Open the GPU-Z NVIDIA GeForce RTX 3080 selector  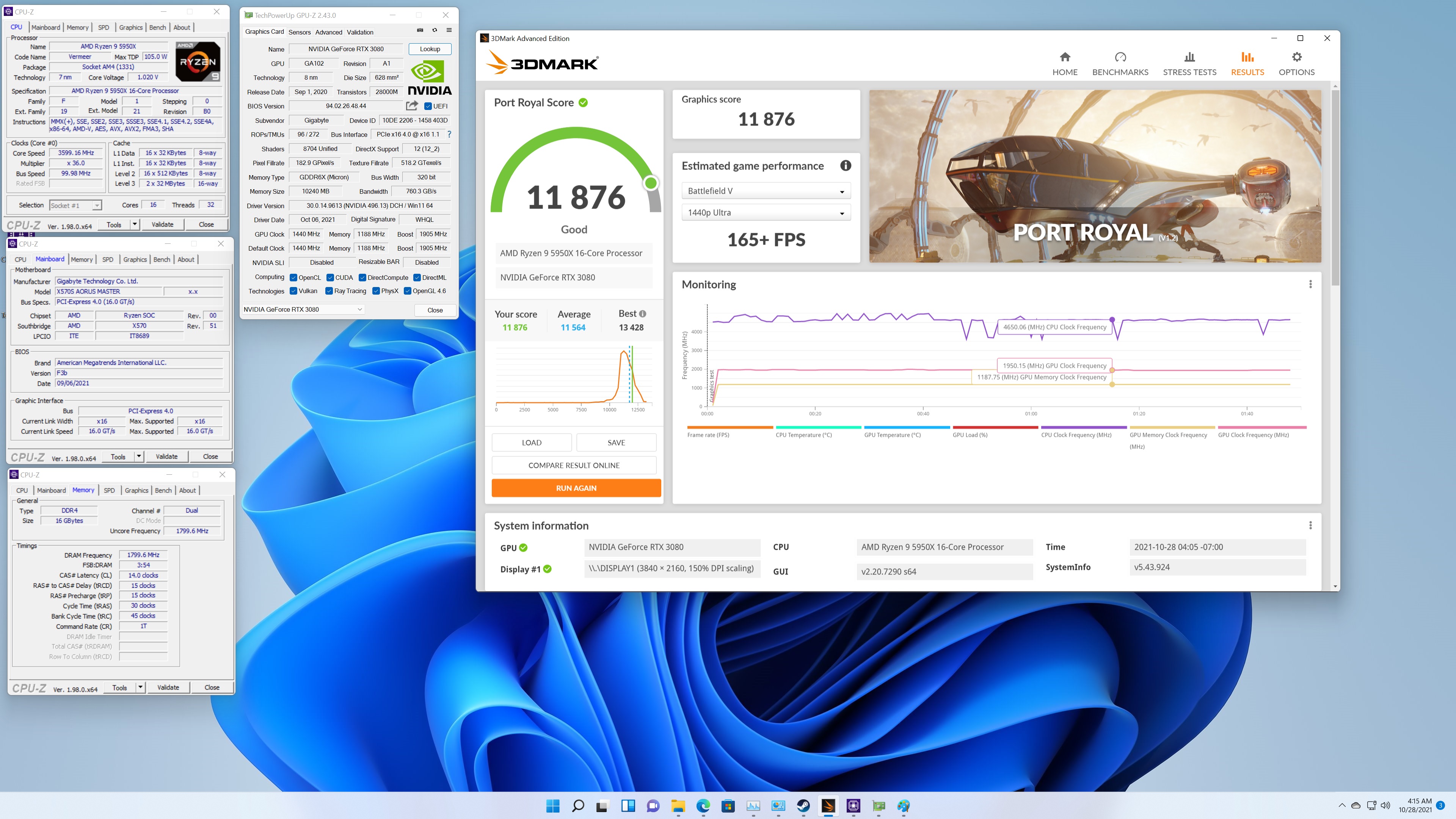click(303, 309)
